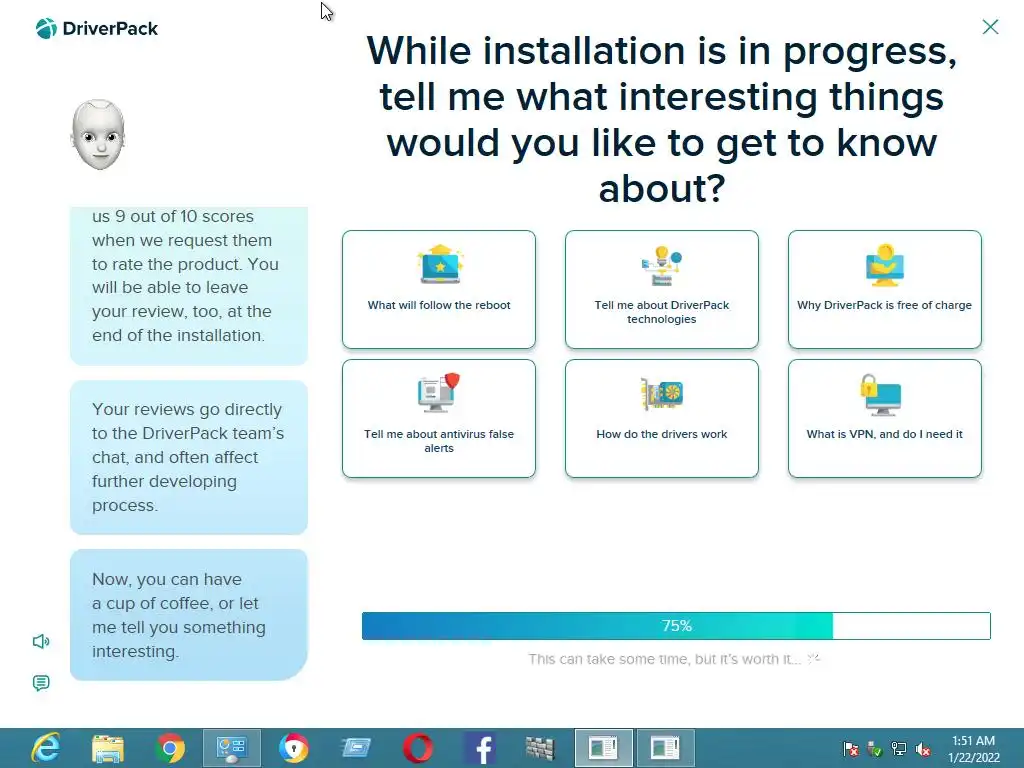Viewport: 1024px width, 768px height.
Task: Open the brick wall firewall taskbar icon
Action: (x=541, y=748)
